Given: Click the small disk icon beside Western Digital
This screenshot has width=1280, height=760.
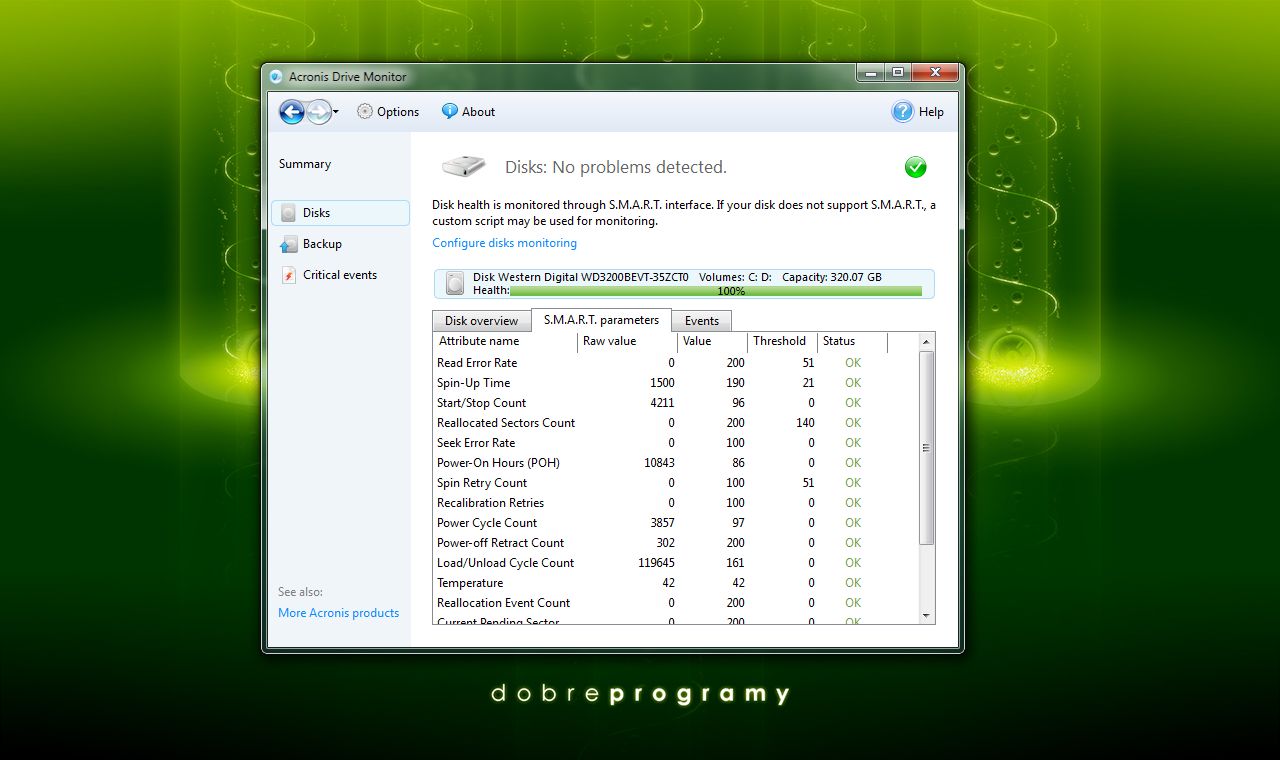Looking at the screenshot, I should tap(456, 284).
